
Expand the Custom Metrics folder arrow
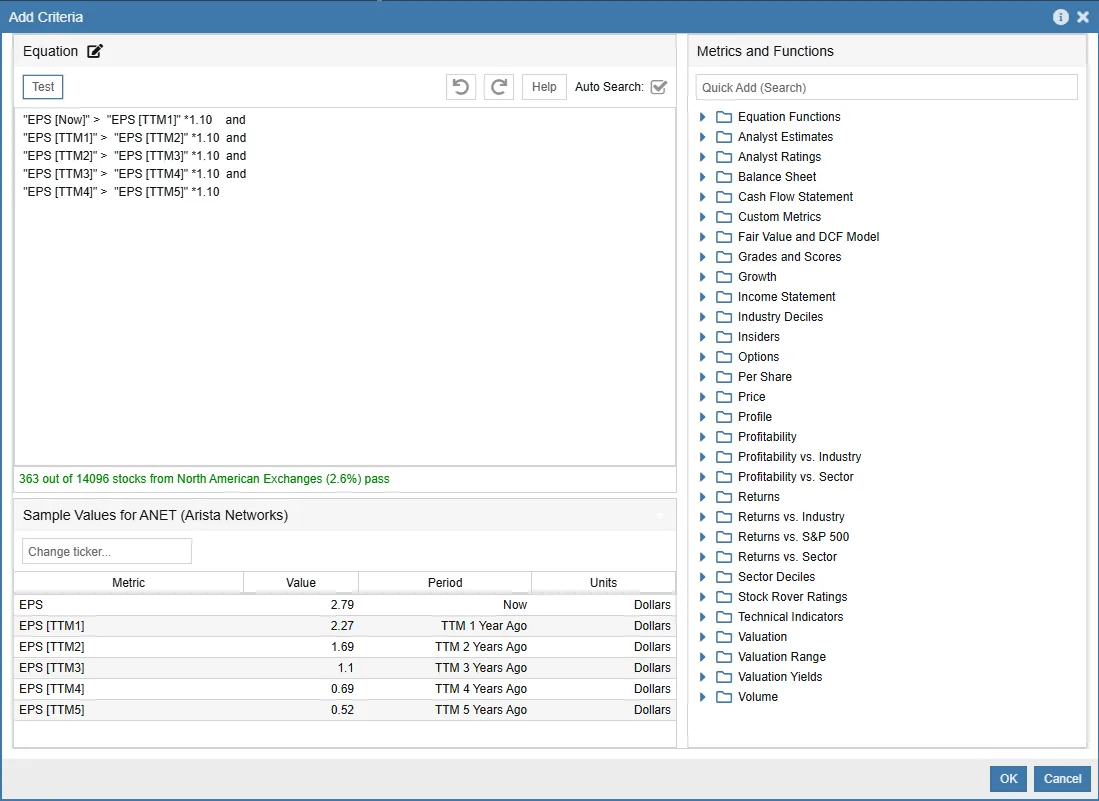(702, 217)
